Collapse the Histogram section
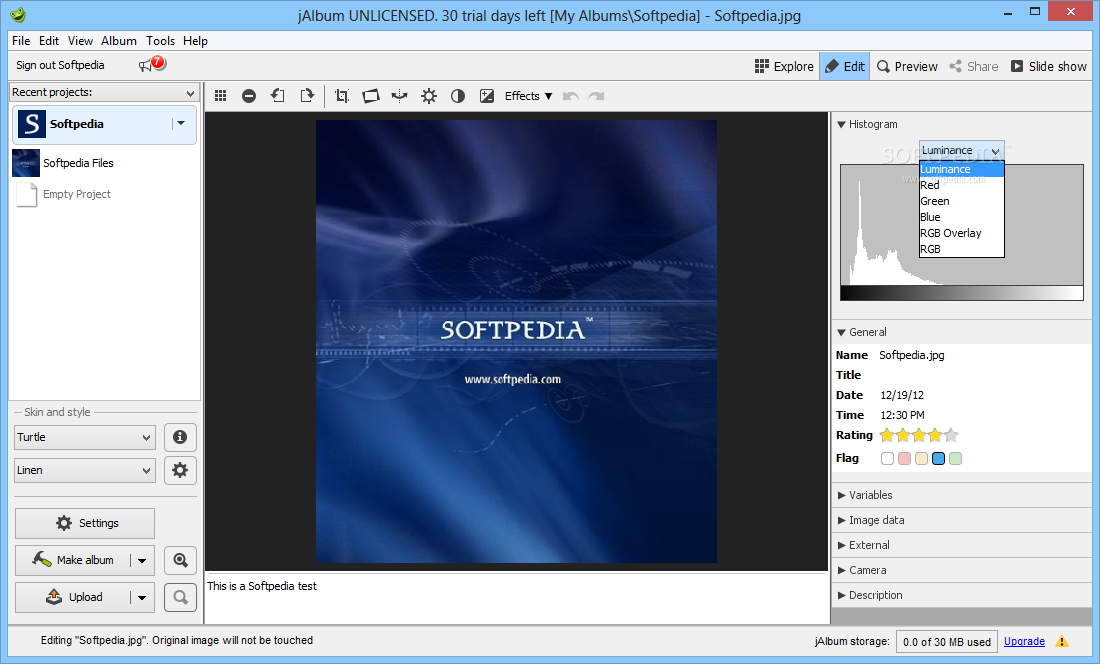The width and height of the screenshot is (1100, 664). pos(841,124)
